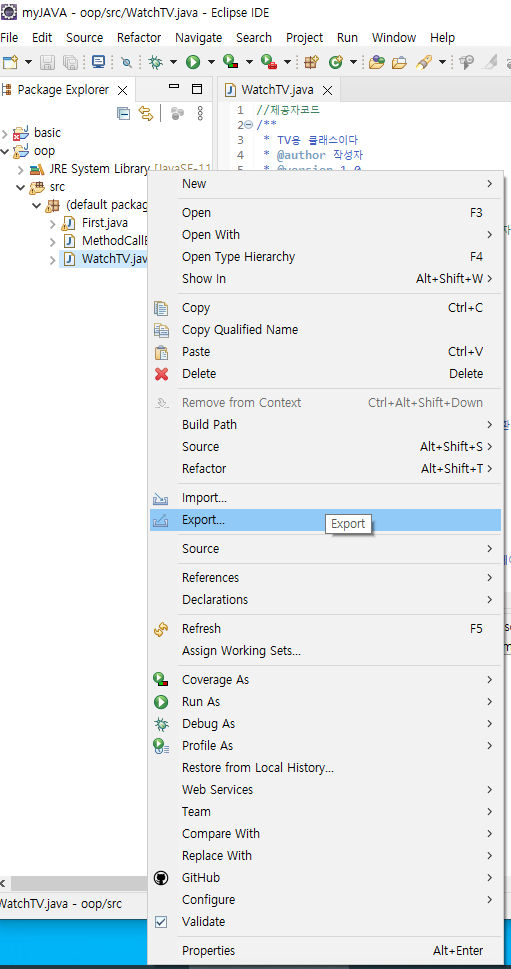511x969 pixels.
Task: Open the Compare With submenu
Action: [x=325, y=834]
